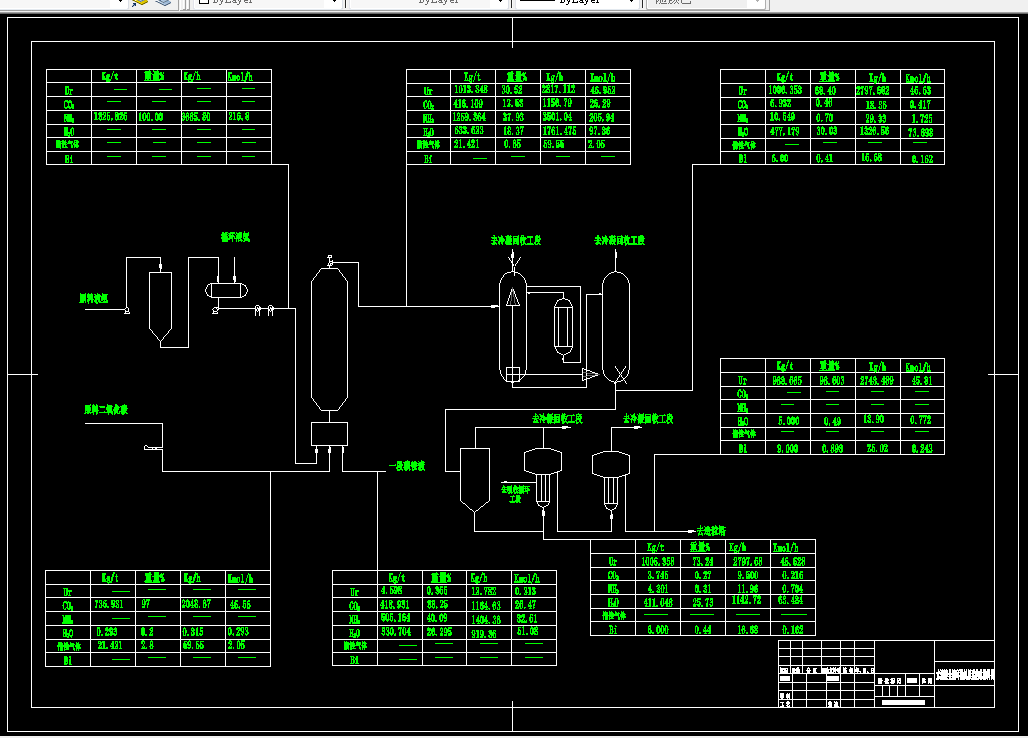Select cell value 46.56 in the bottom-left table
The width and height of the screenshot is (1028, 738).
(x=240, y=604)
